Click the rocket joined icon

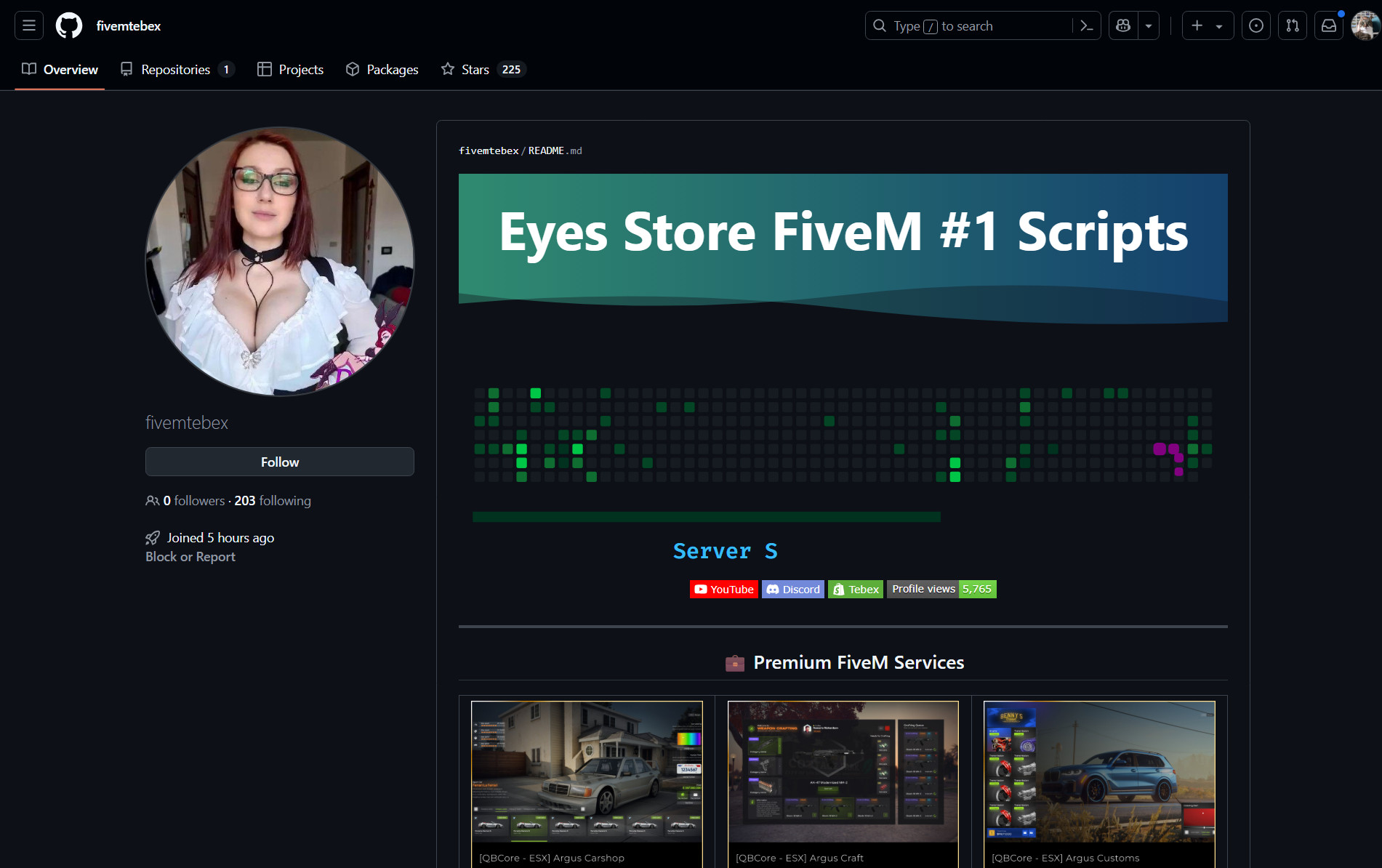point(153,538)
